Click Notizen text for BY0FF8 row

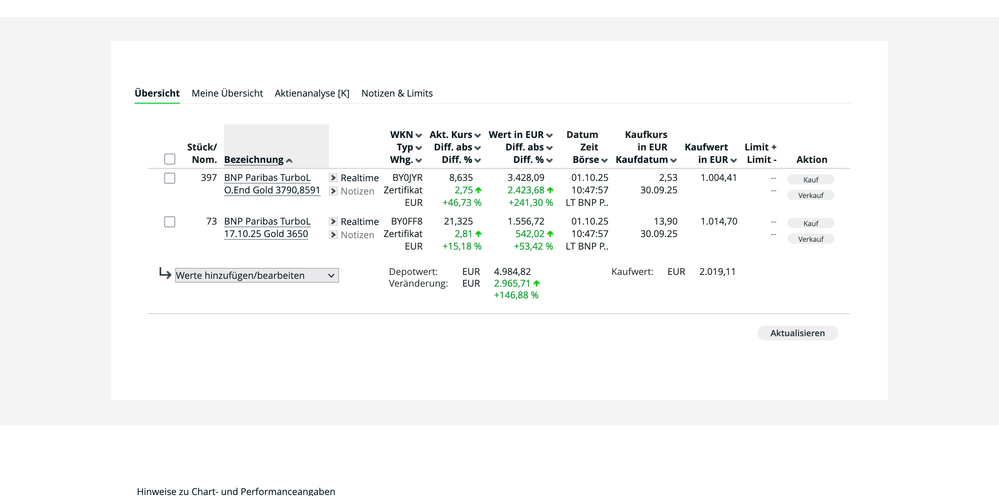[x=357, y=235]
